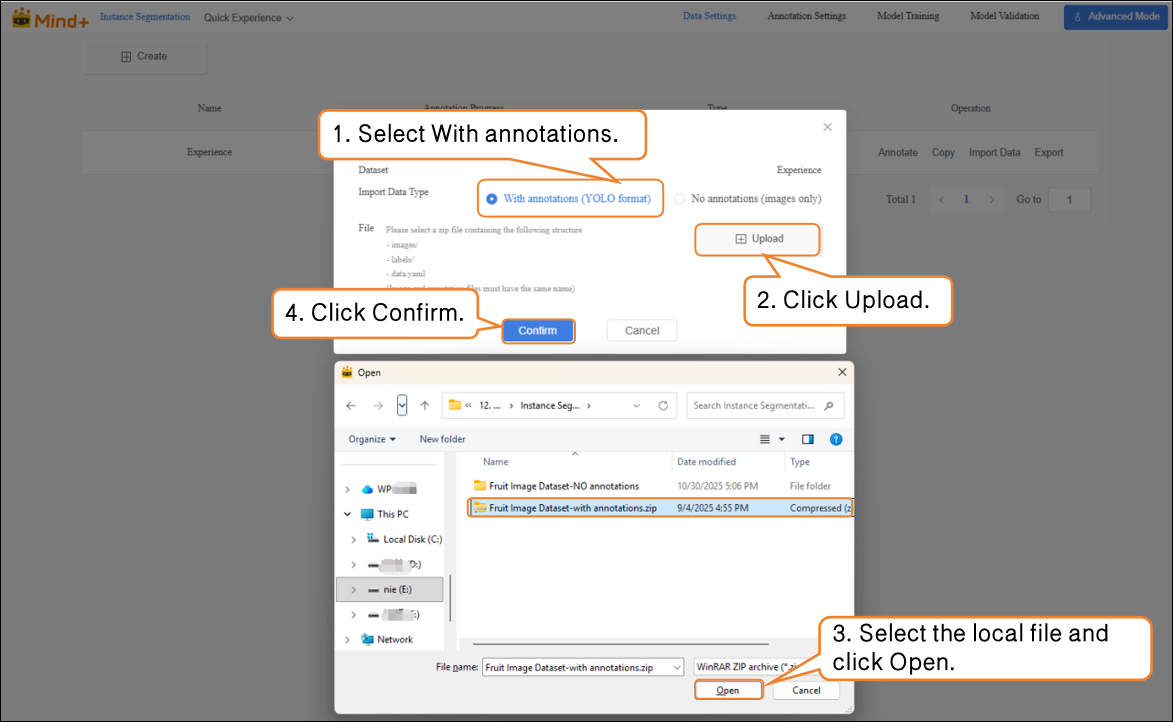Toggle the preview pane icon
1173x722 pixels.
[808, 439]
